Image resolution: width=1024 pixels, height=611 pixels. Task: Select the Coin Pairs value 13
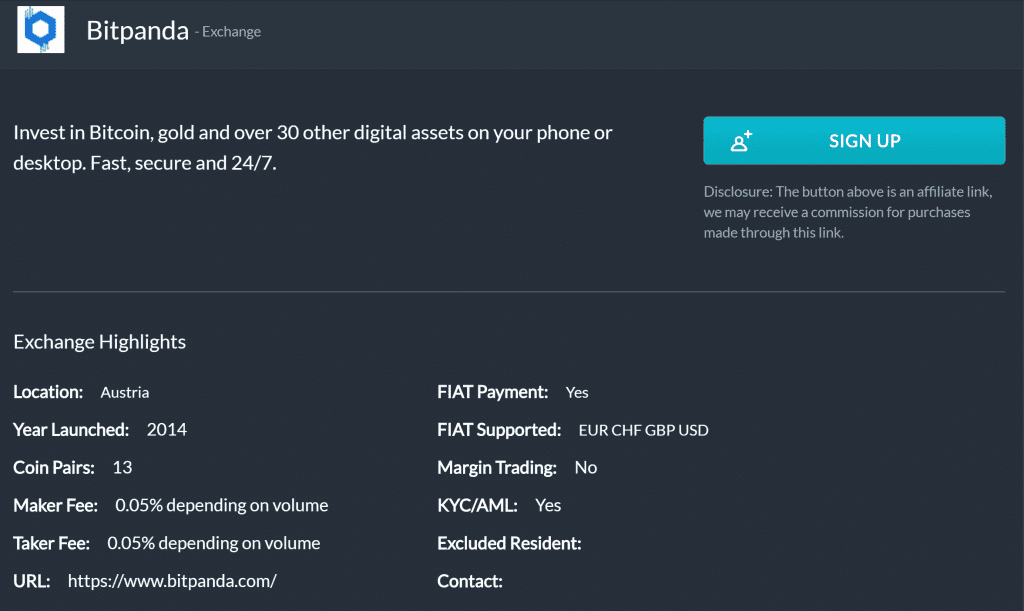tap(122, 468)
